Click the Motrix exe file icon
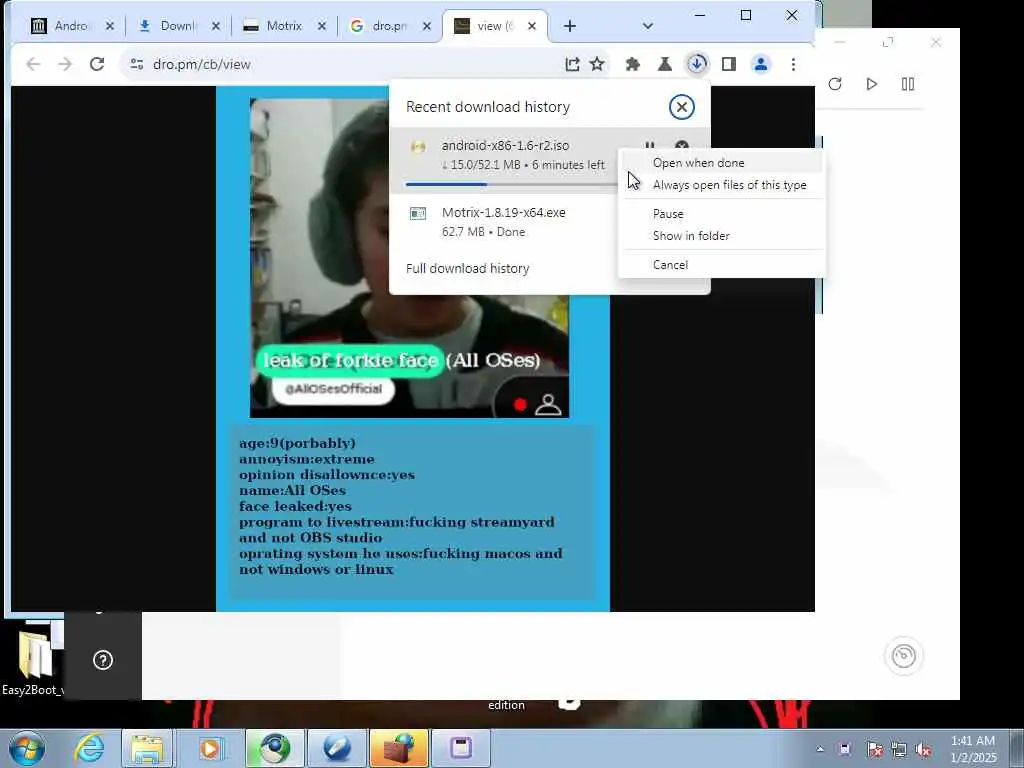The height and width of the screenshot is (768, 1024). [418, 214]
